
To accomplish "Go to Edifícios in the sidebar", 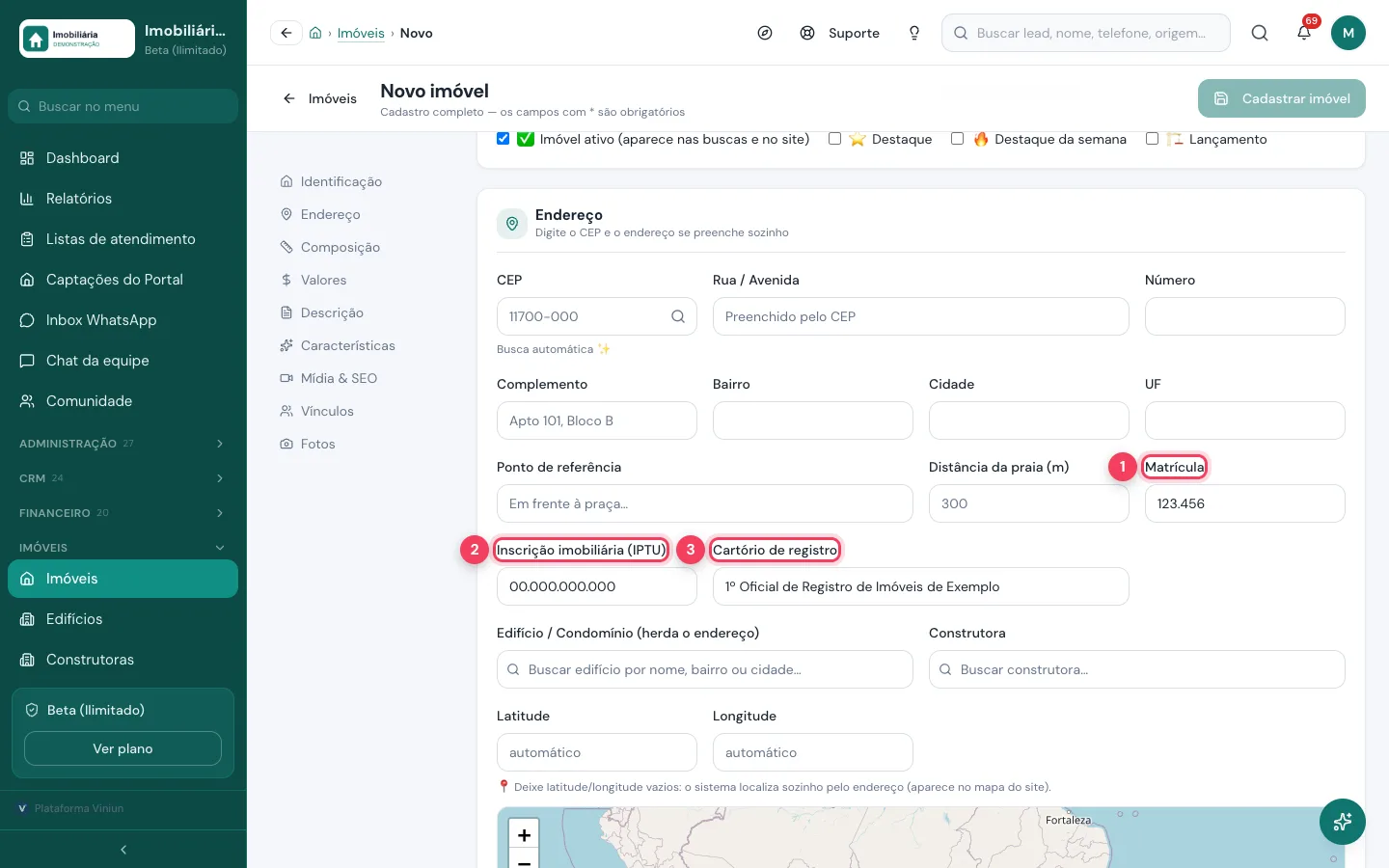I will tap(123, 619).
